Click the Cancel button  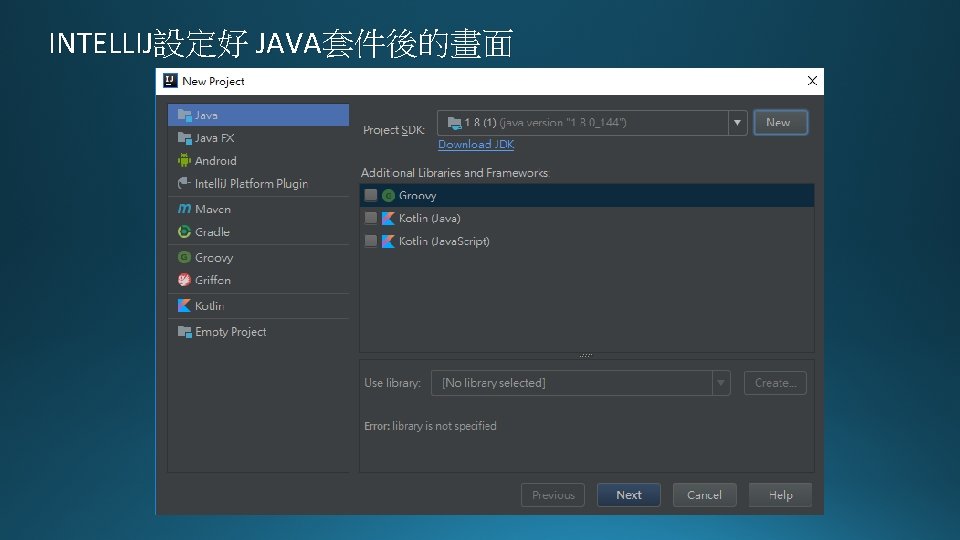[704, 495]
